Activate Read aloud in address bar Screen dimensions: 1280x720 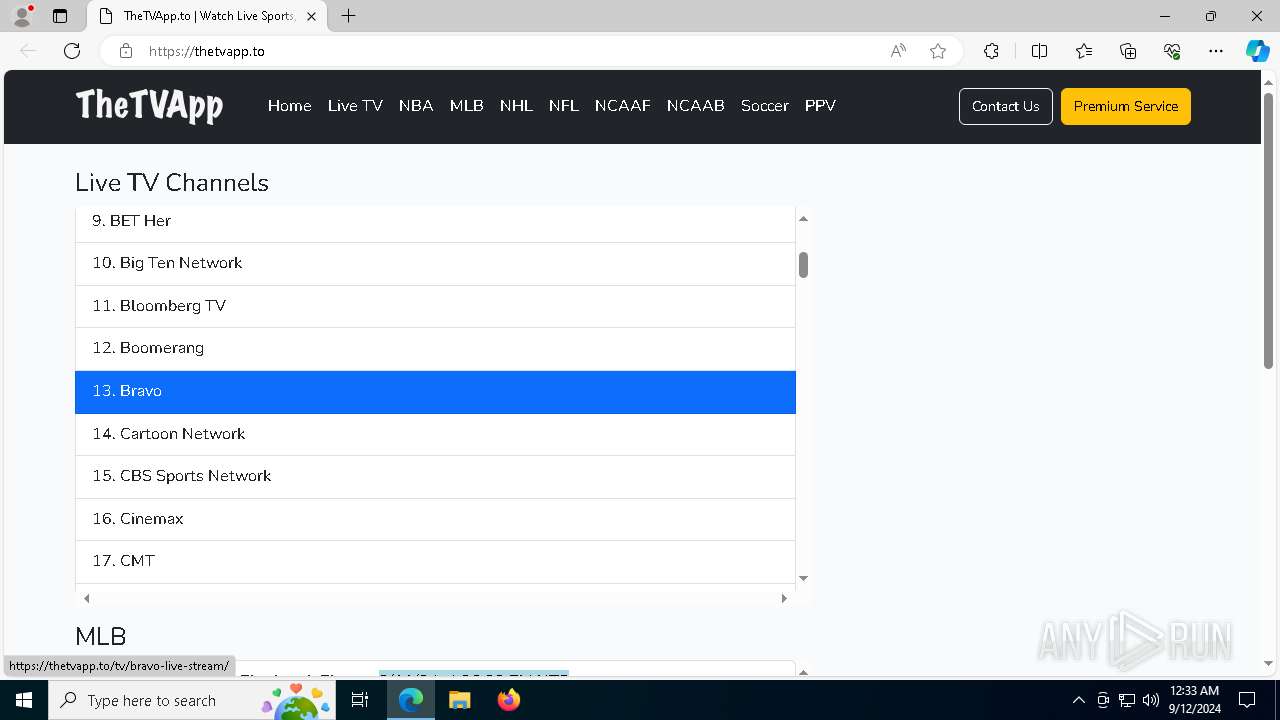898,51
